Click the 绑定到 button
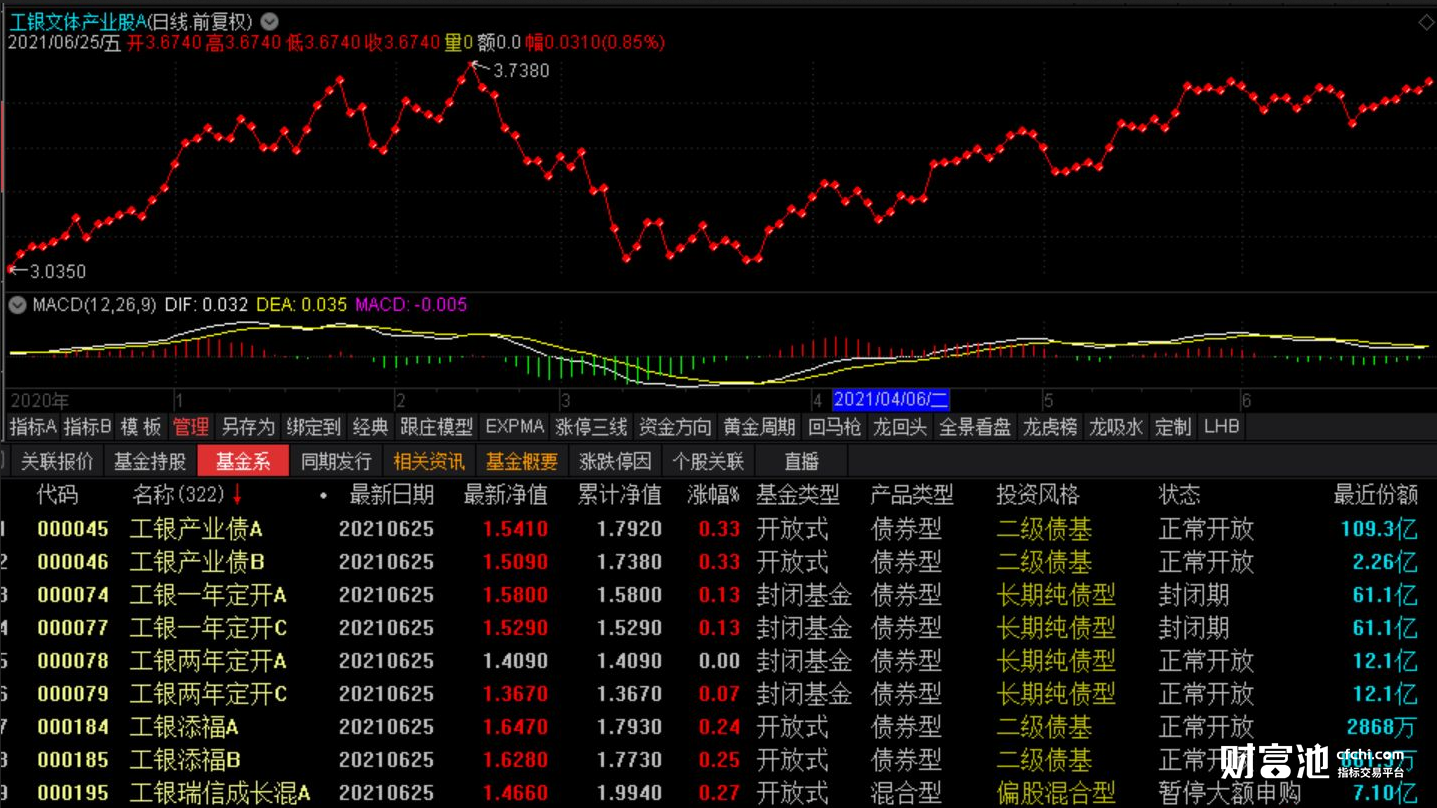This screenshot has height=808, width=1437. [314, 427]
